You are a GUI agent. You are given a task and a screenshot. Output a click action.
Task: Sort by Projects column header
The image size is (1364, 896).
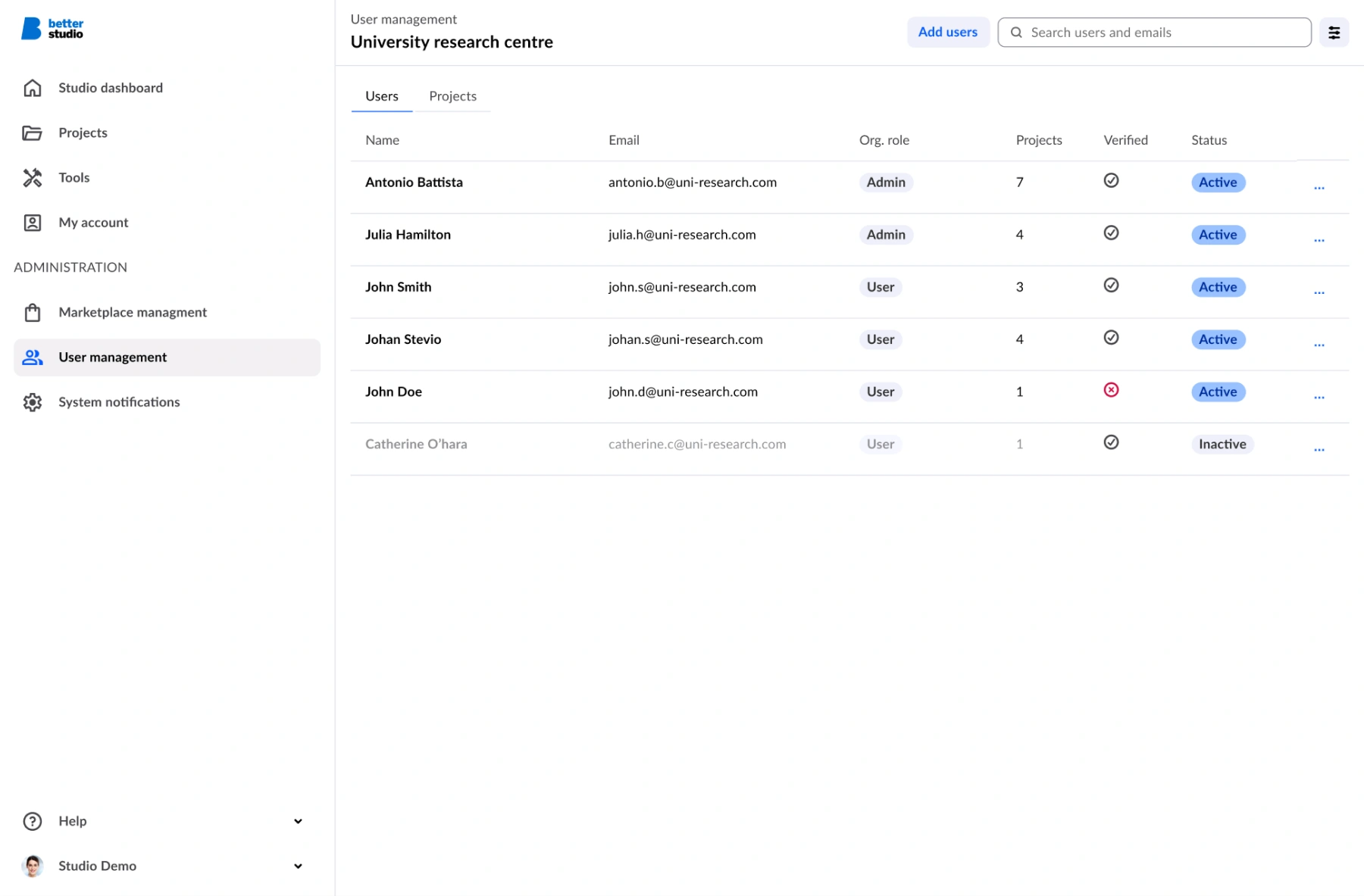[x=1039, y=140]
